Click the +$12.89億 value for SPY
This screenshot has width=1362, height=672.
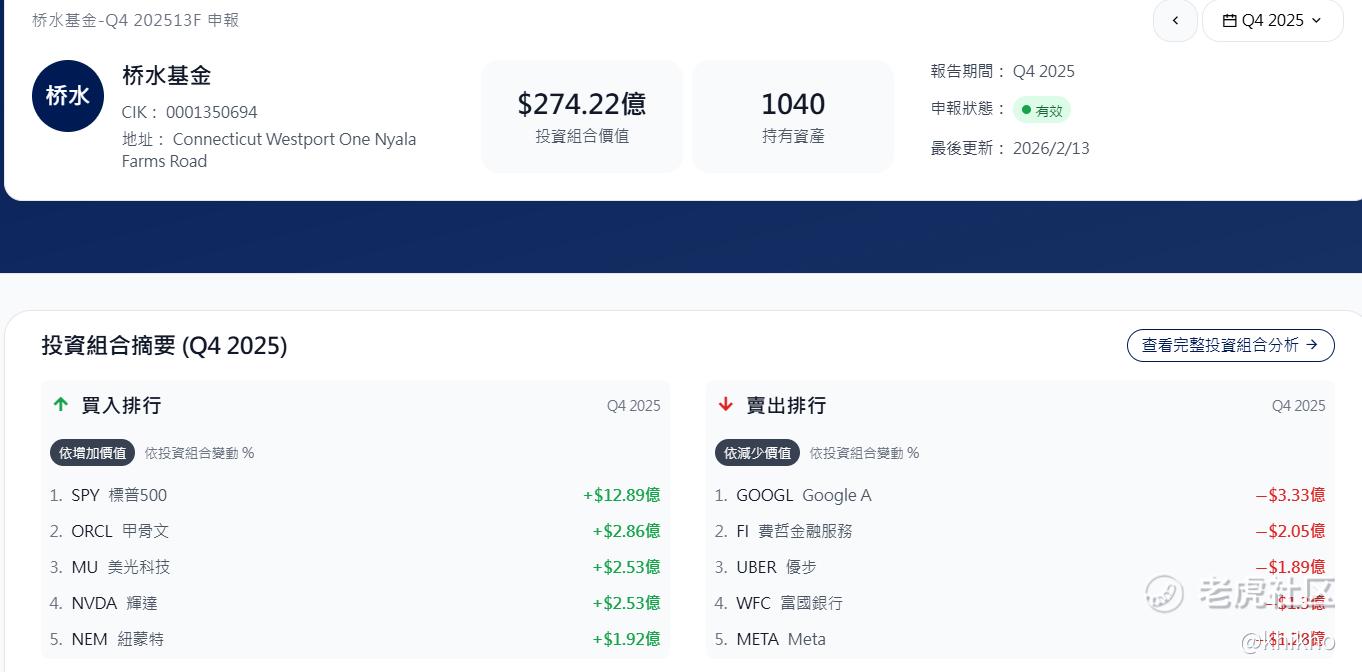(622, 495)
